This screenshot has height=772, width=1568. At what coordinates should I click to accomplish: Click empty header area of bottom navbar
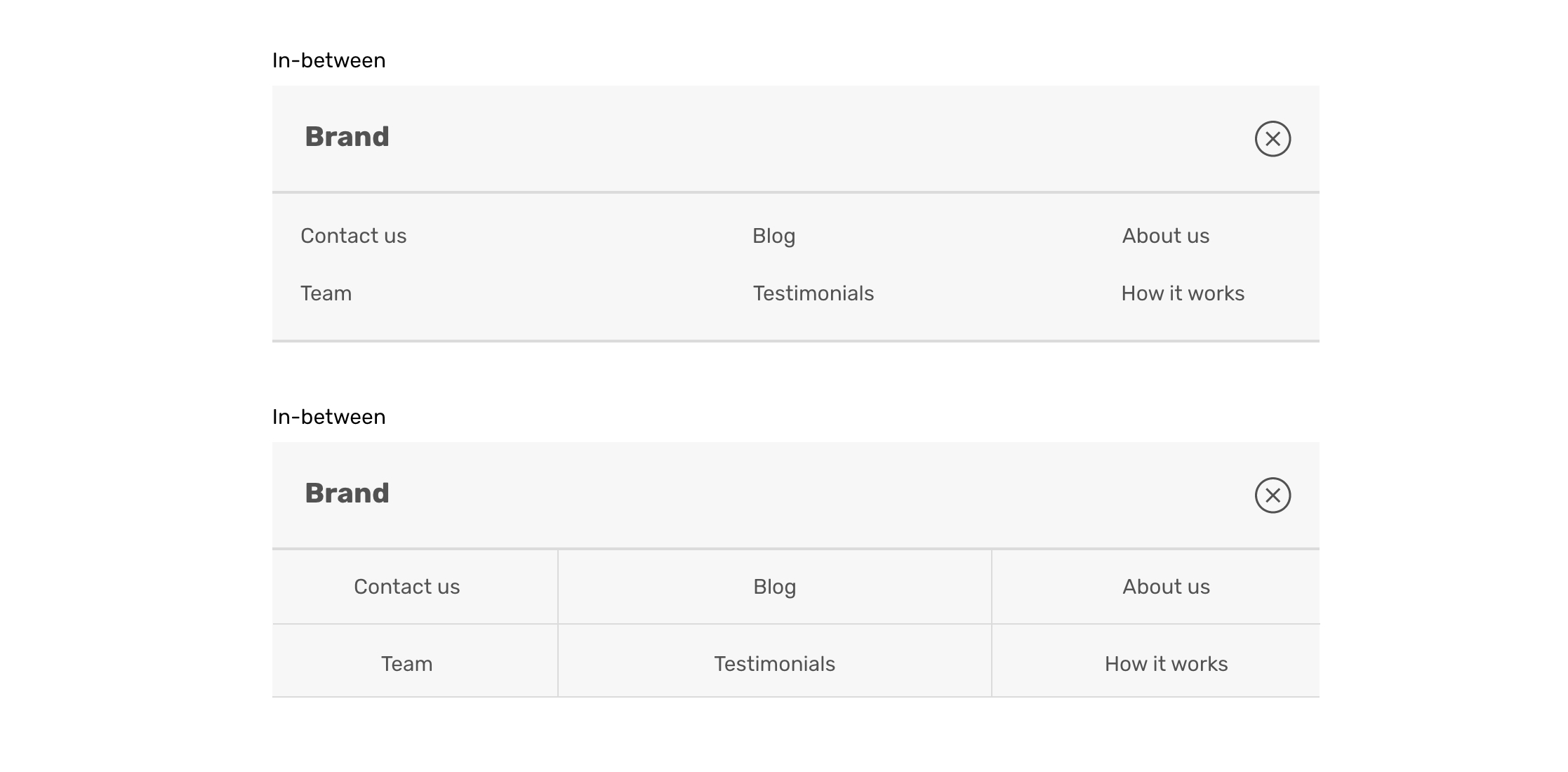[x=807, y=495]
